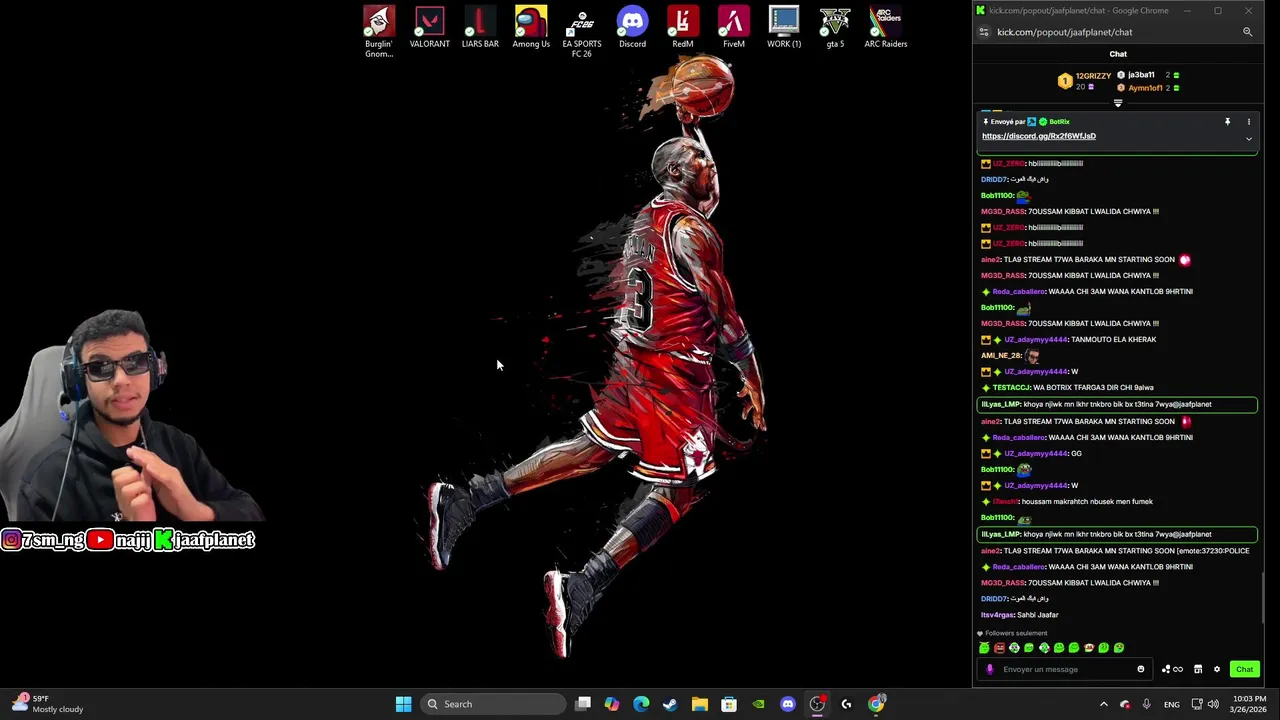Viewport: 1280px width, 720px height.
Task: Open the Kick channel shop icon
Action: [x=1198, y=669]
